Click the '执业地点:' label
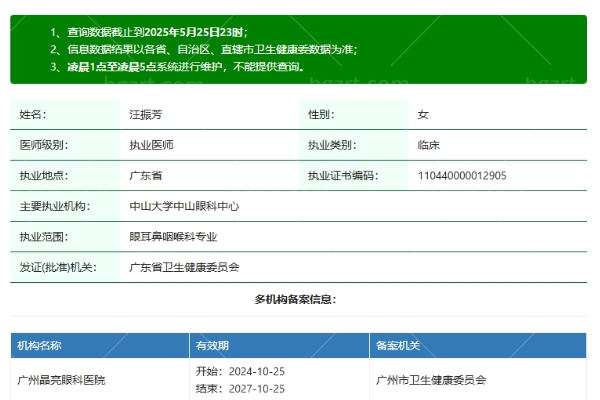The image size is (600, 400). pos(44,176)
